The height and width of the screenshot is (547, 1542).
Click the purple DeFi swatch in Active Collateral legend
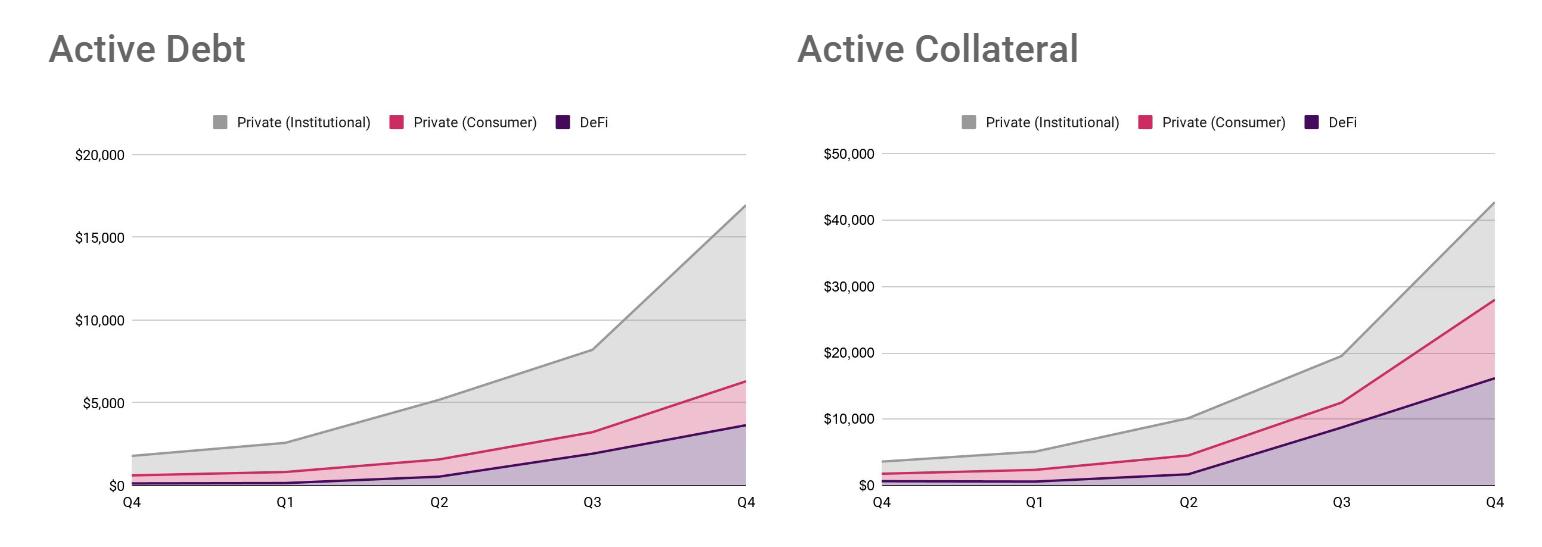coord(1312,123)
